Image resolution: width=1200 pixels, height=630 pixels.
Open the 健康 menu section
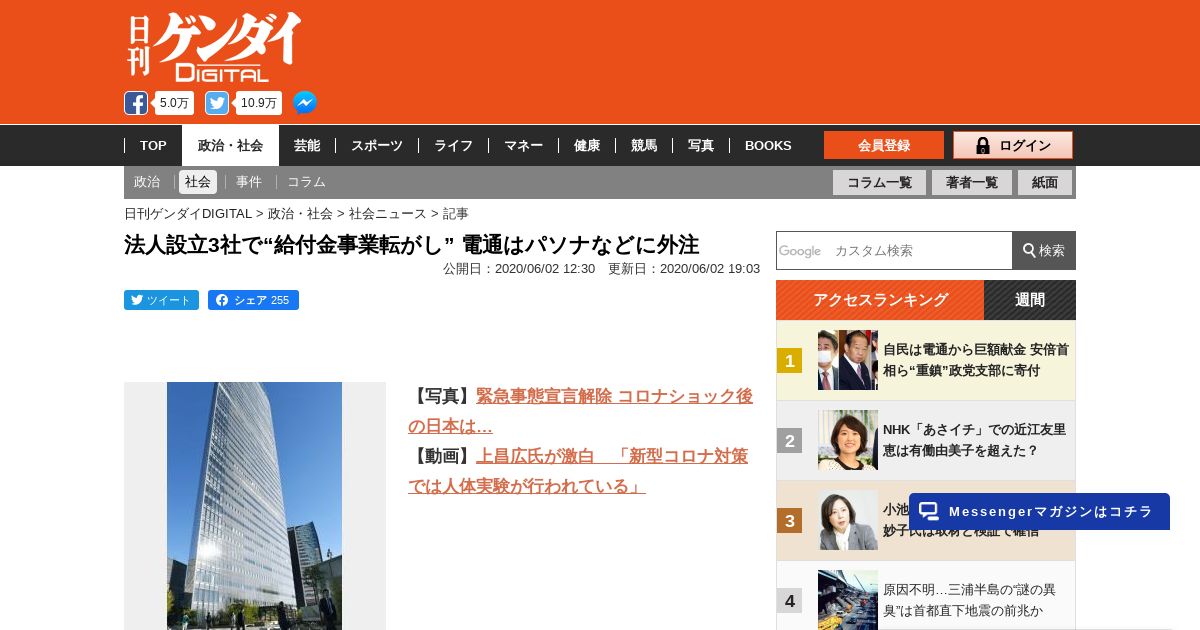(x=587, y=146)
